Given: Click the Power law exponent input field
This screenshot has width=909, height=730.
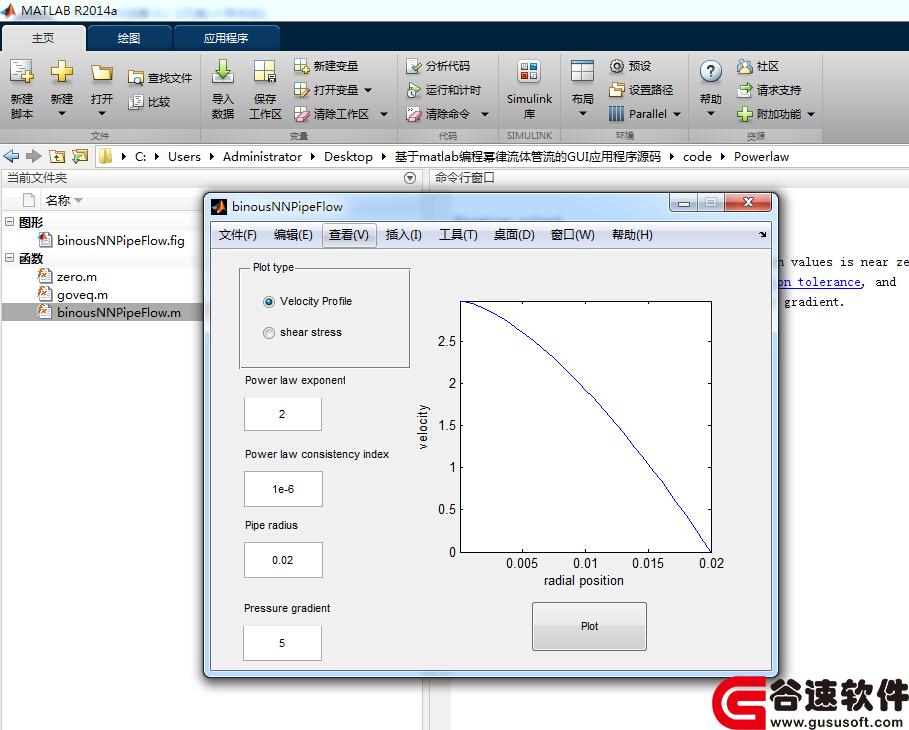Looking at the screenshot, I should click(x=283, y=414).
